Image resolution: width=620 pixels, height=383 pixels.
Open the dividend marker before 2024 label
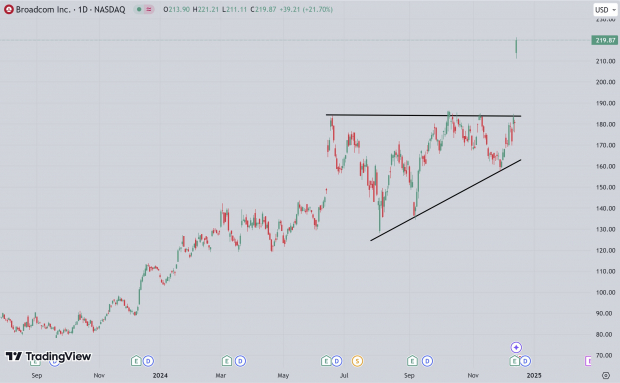(148, 361)
